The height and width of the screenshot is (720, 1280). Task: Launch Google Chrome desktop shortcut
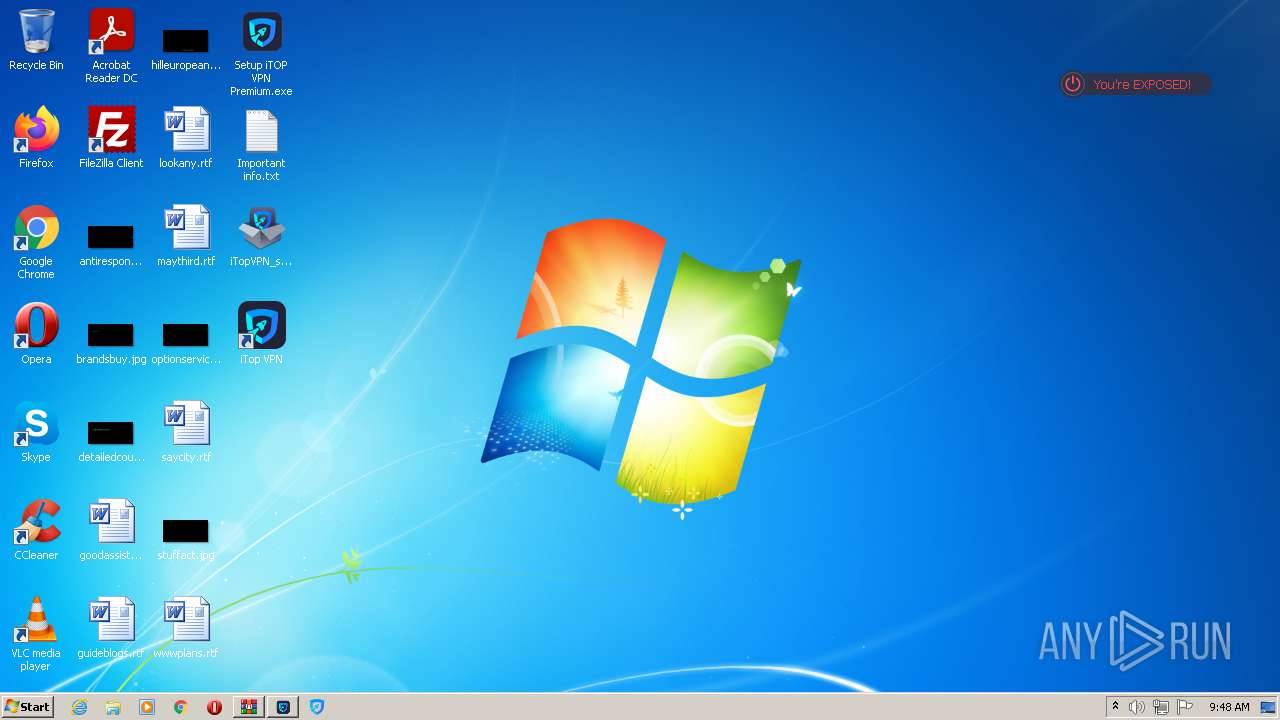[36, 242]
